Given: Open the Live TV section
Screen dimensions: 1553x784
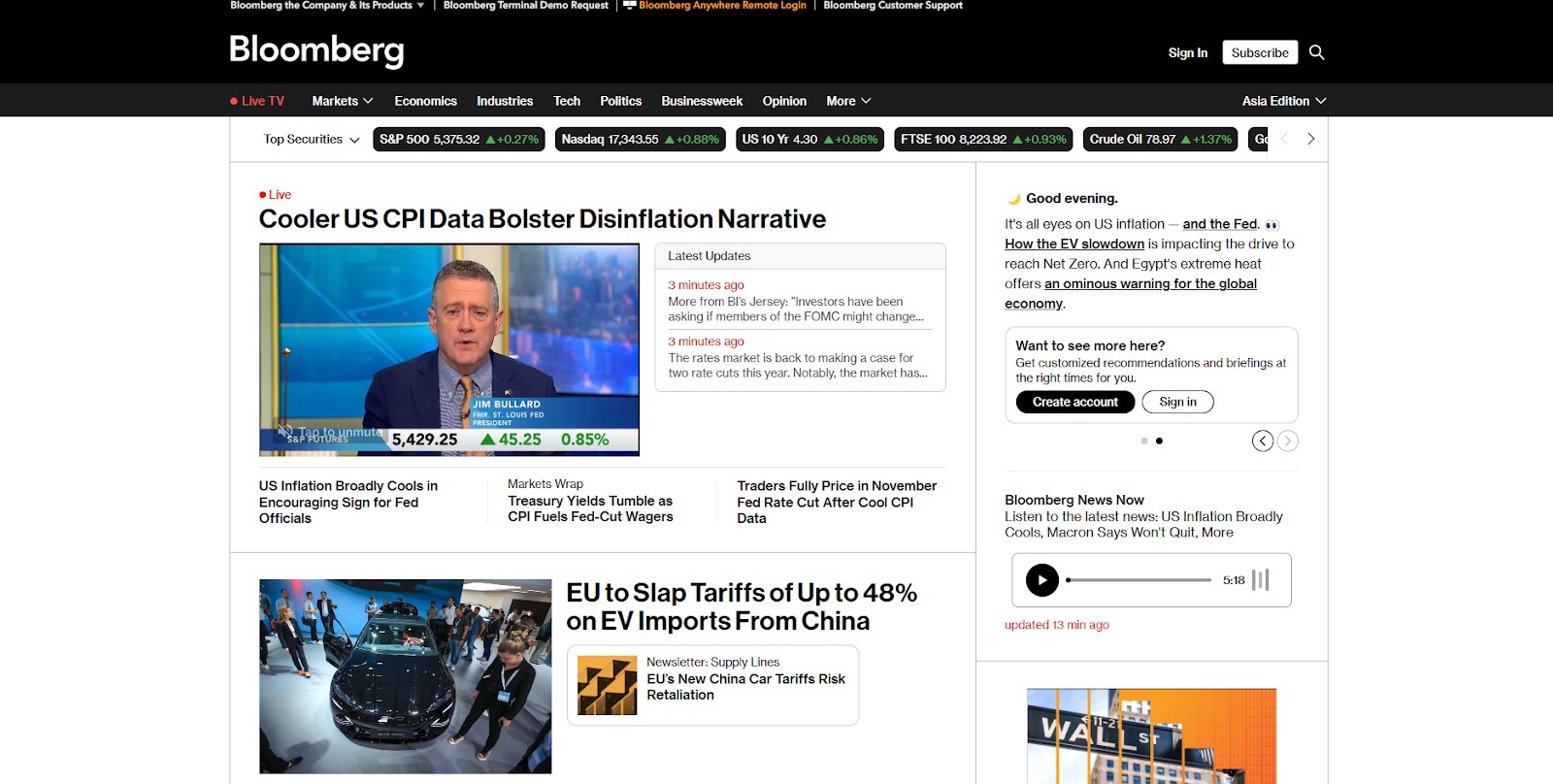Looking at the screenshot, I should [x=263, y=101].
